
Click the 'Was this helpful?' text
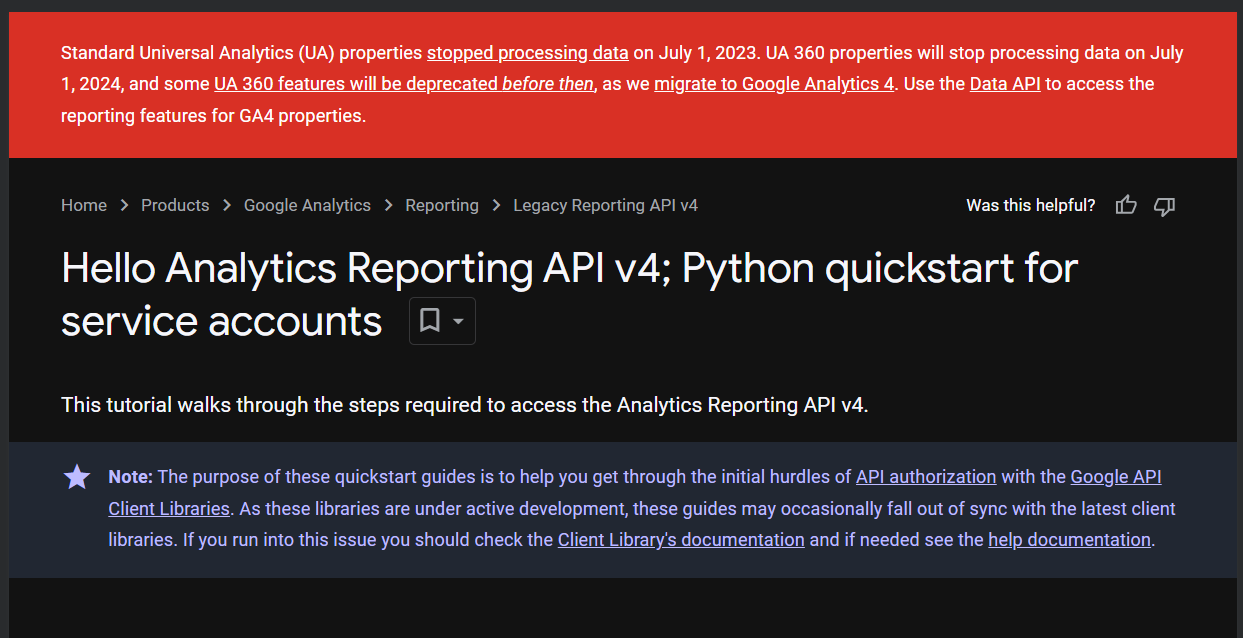point(1030,205)
